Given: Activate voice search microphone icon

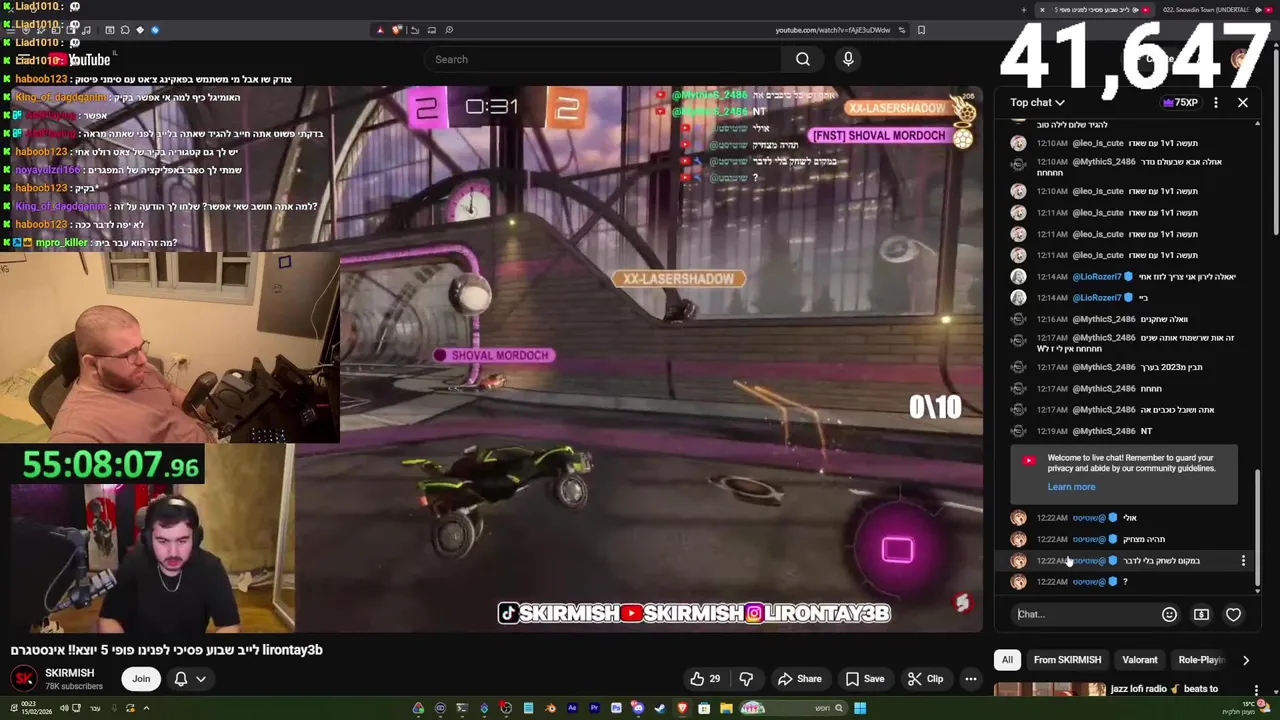Looking at the screenshot, I should pyautogui.click(x=848, y=59).
